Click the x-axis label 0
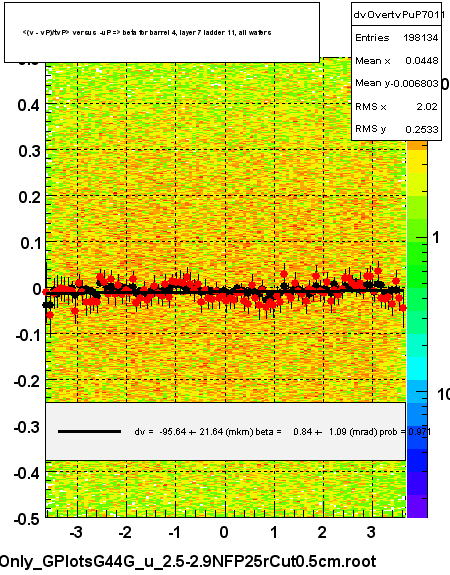 click(x=224, y=532)
